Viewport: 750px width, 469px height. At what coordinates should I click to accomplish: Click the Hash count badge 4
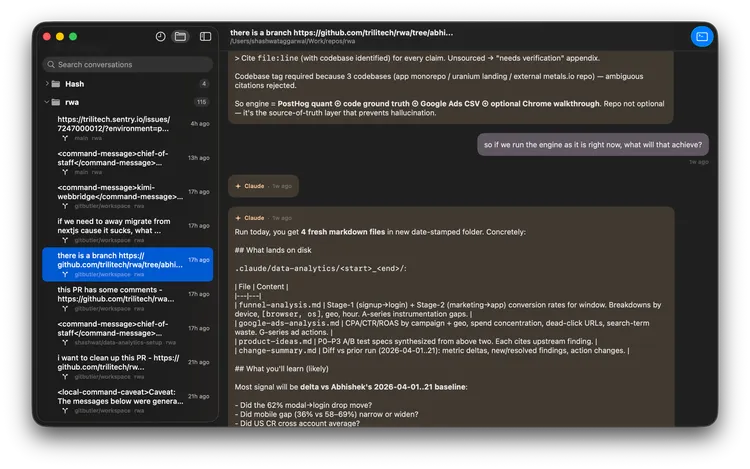click(204, 84)
